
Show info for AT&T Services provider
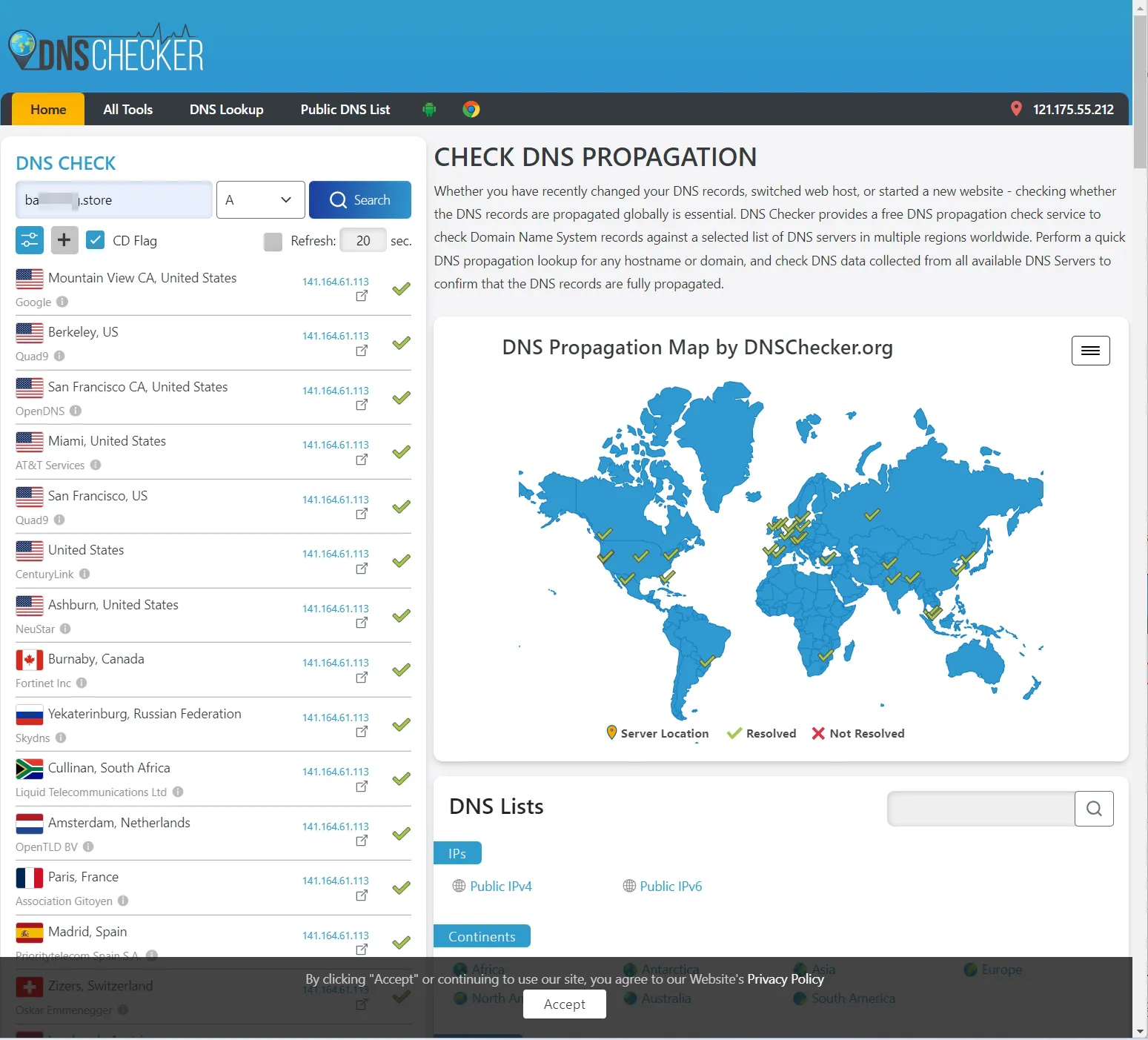[96, 465]
